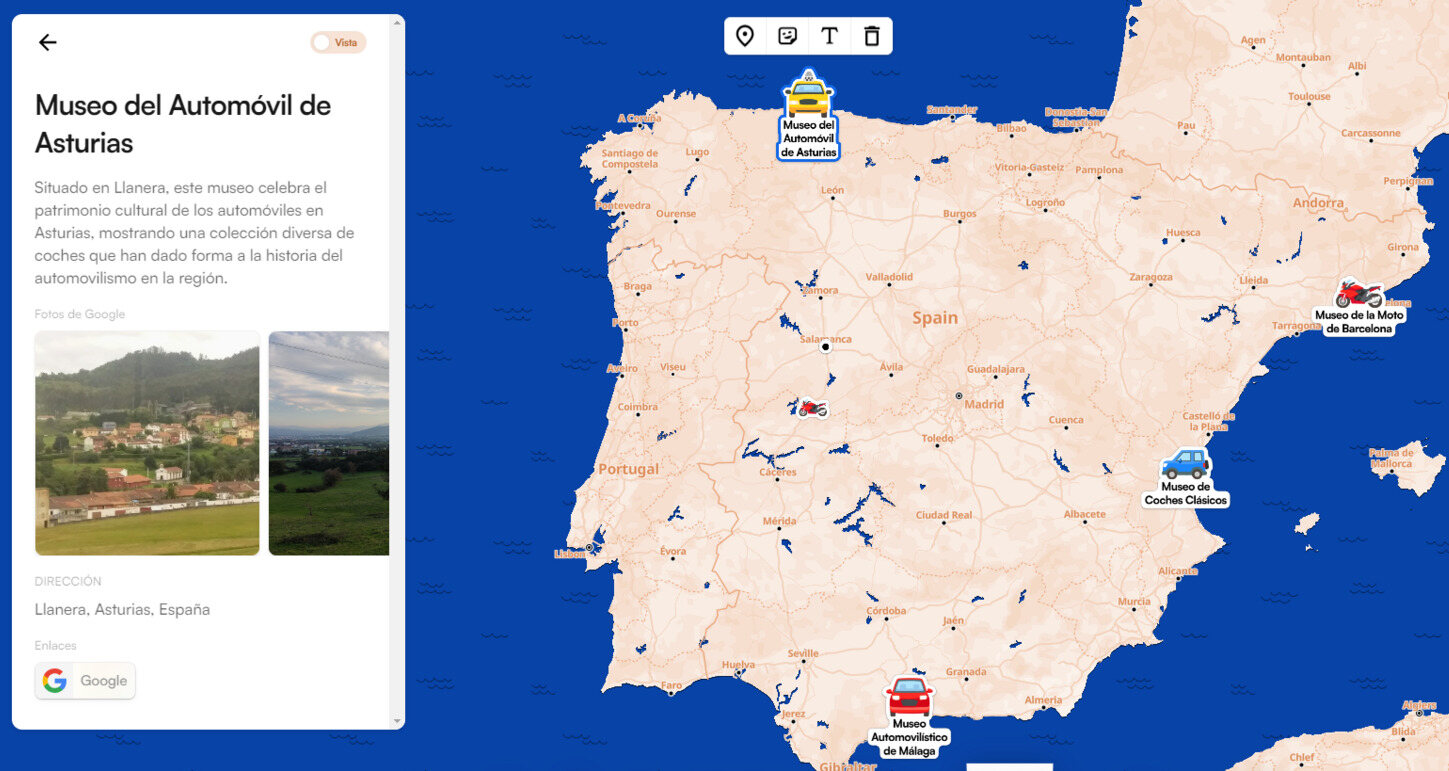This screenshot has height=771, width=1449.
Task: Click the scroll down arrow in panel
Action: click(x=398, y=721)
